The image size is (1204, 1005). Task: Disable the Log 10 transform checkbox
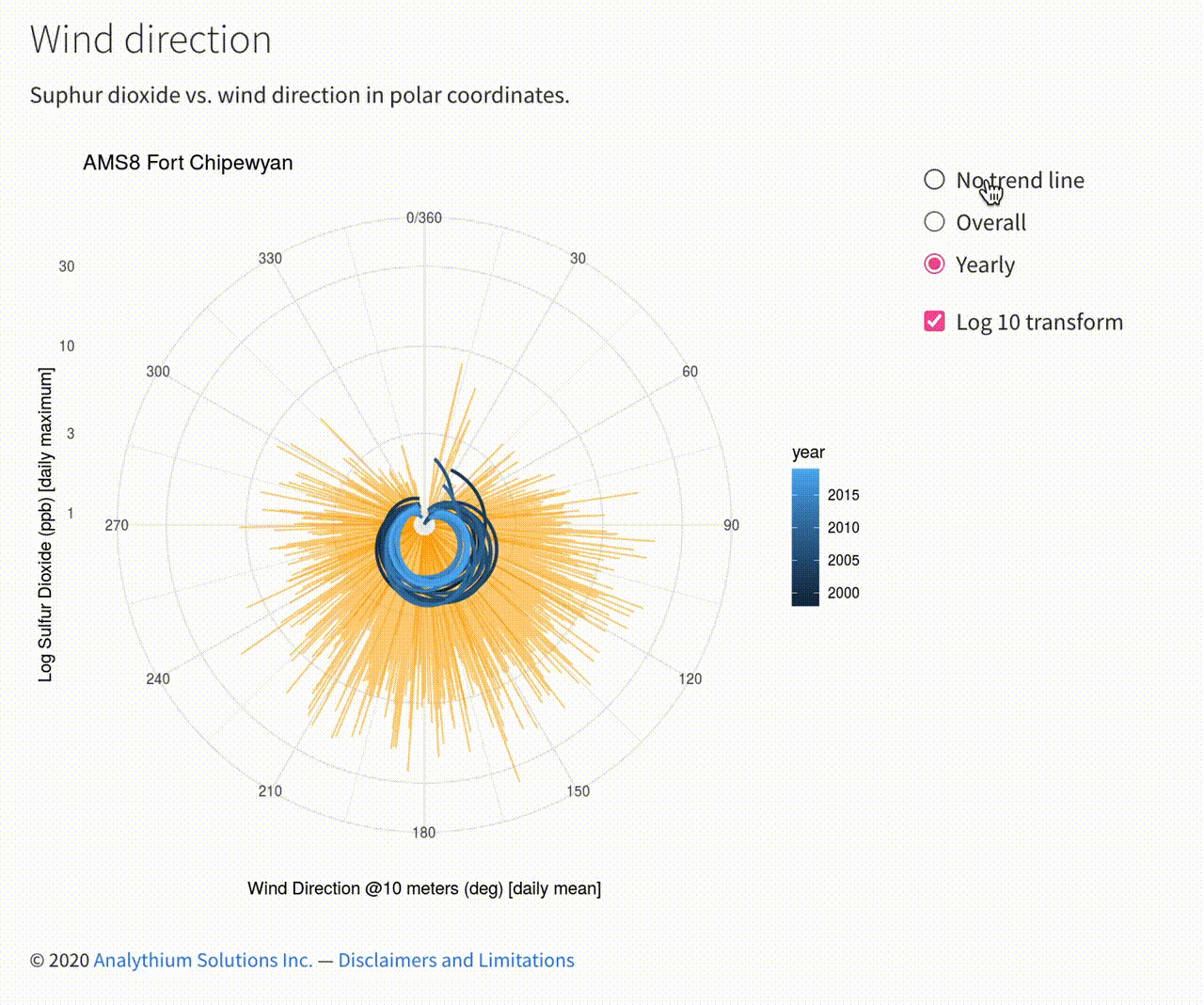click(934, 322)
